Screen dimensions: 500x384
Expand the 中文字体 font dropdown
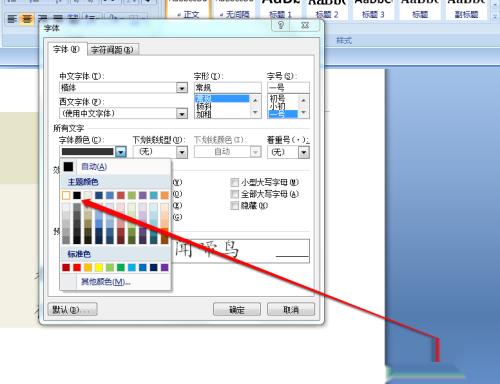point(182,88)
